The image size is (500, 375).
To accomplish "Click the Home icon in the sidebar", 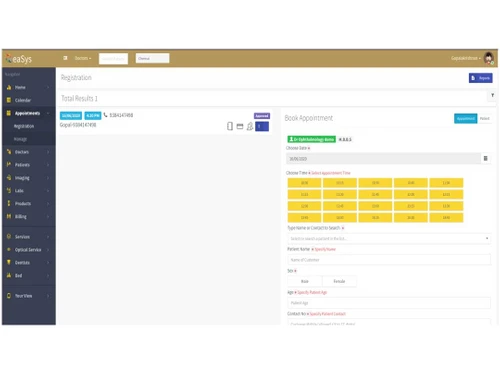I will click(x=9, y=87).
